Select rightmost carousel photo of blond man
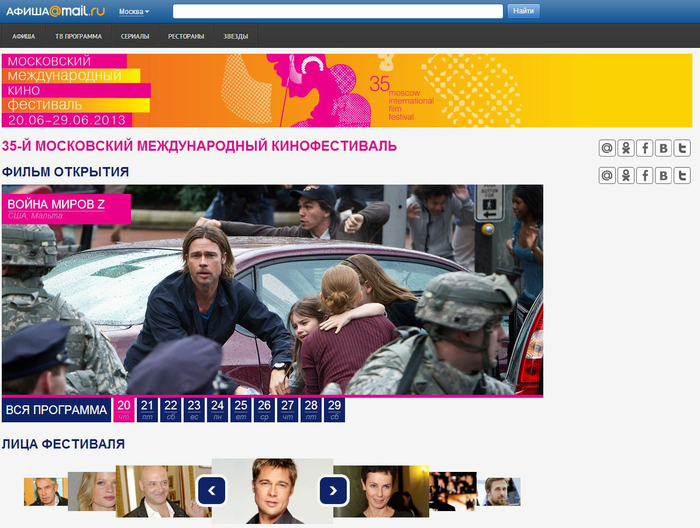This screenshot has height=528, width=700. pos(499,492)
